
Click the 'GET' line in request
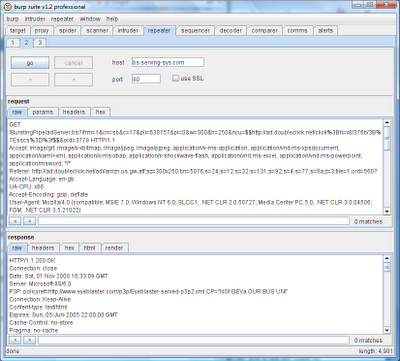[15, 124]
